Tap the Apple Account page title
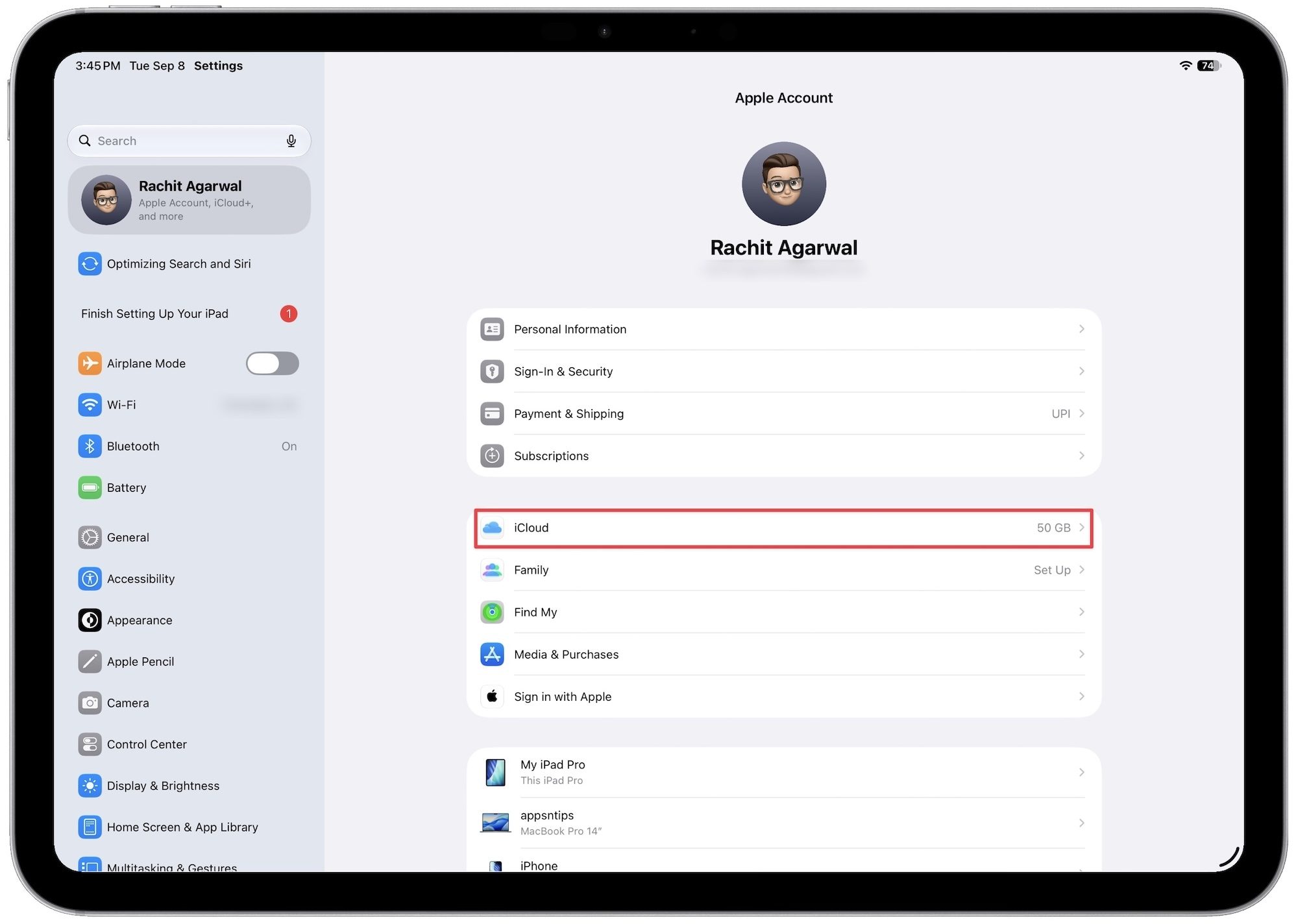The height and width of the screenshot is (924, 1298). coord(783,98)
